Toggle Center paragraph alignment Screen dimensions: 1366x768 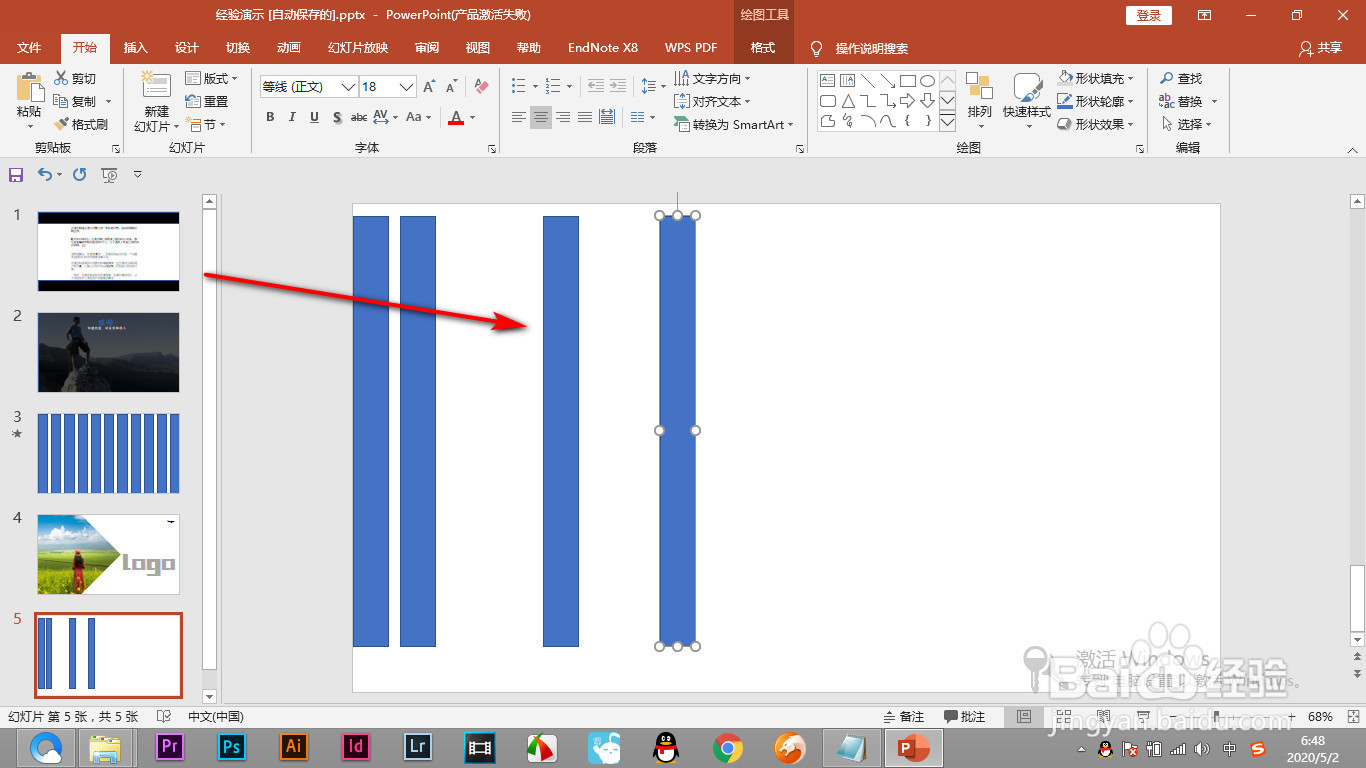click(x=540, y=117)
